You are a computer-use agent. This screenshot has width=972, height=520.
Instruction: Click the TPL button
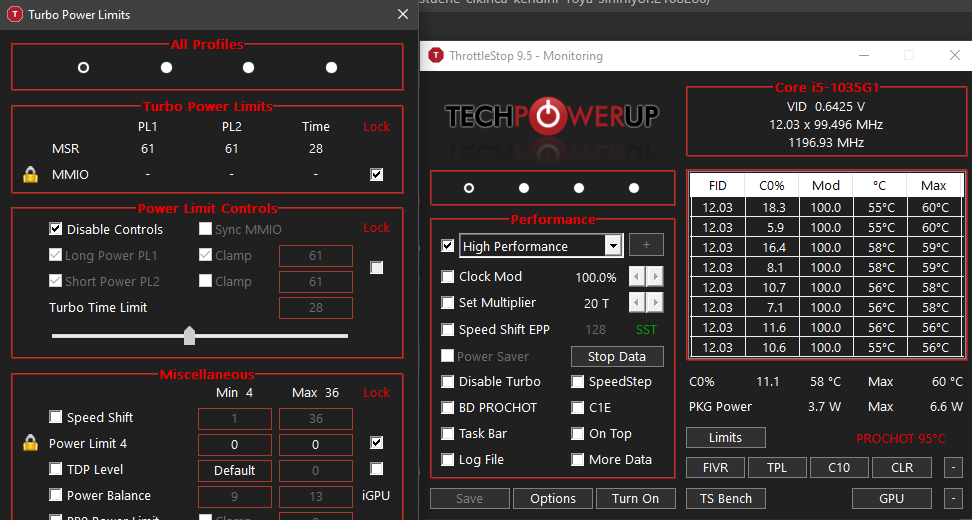[x=777, y=467]
